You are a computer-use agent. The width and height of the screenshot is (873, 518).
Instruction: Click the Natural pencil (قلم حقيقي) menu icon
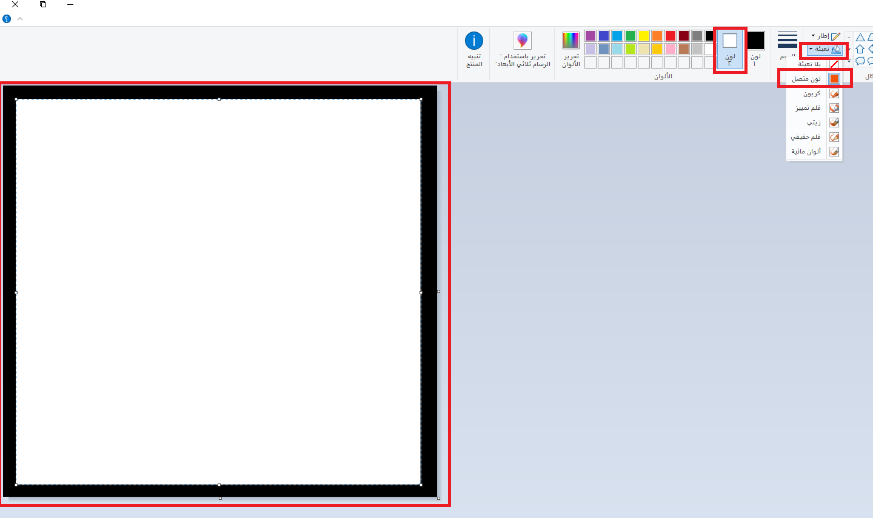834,137
